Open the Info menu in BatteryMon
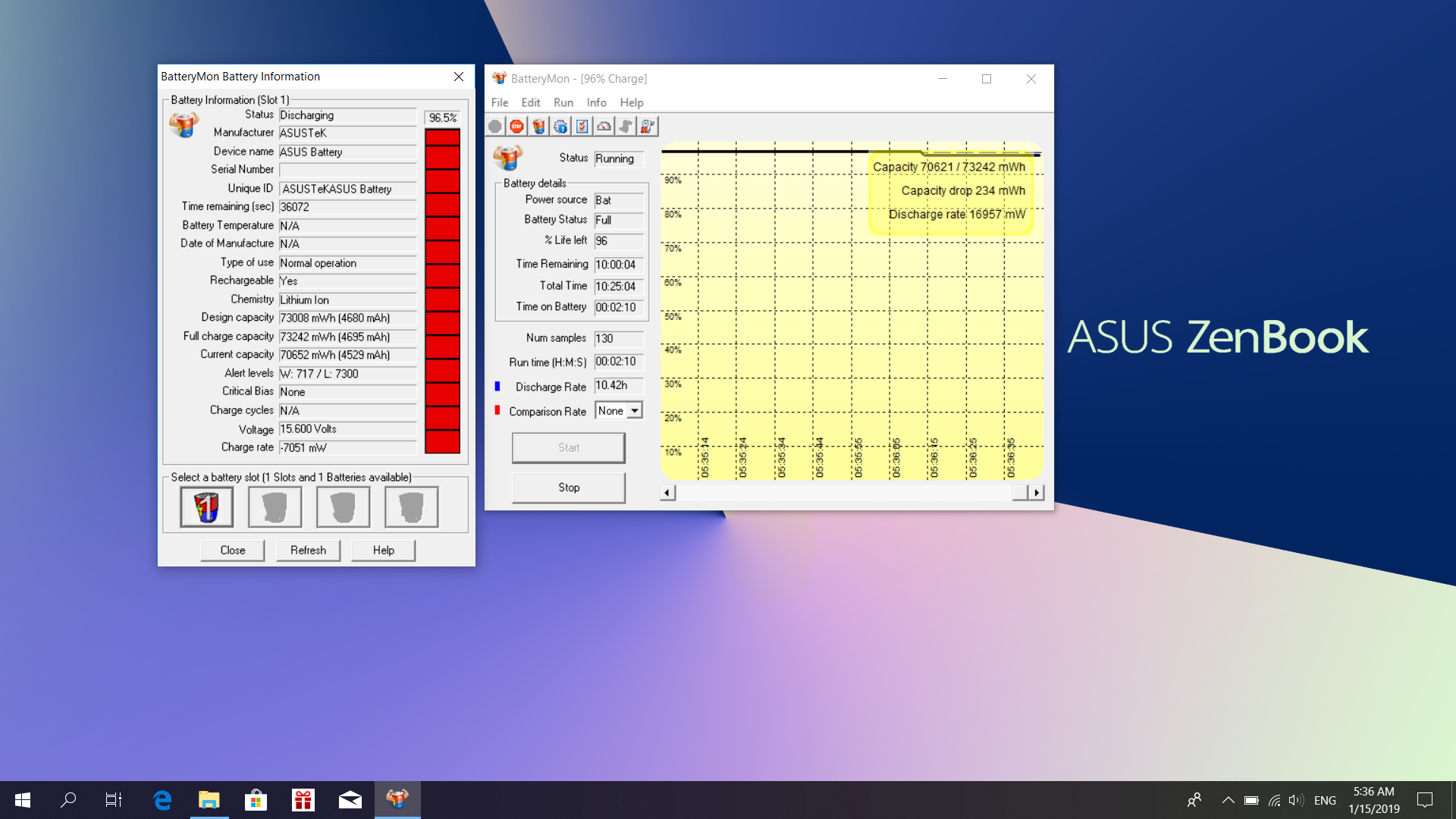The height and width of the screenshot is (819, 1456). click(597, 102)
